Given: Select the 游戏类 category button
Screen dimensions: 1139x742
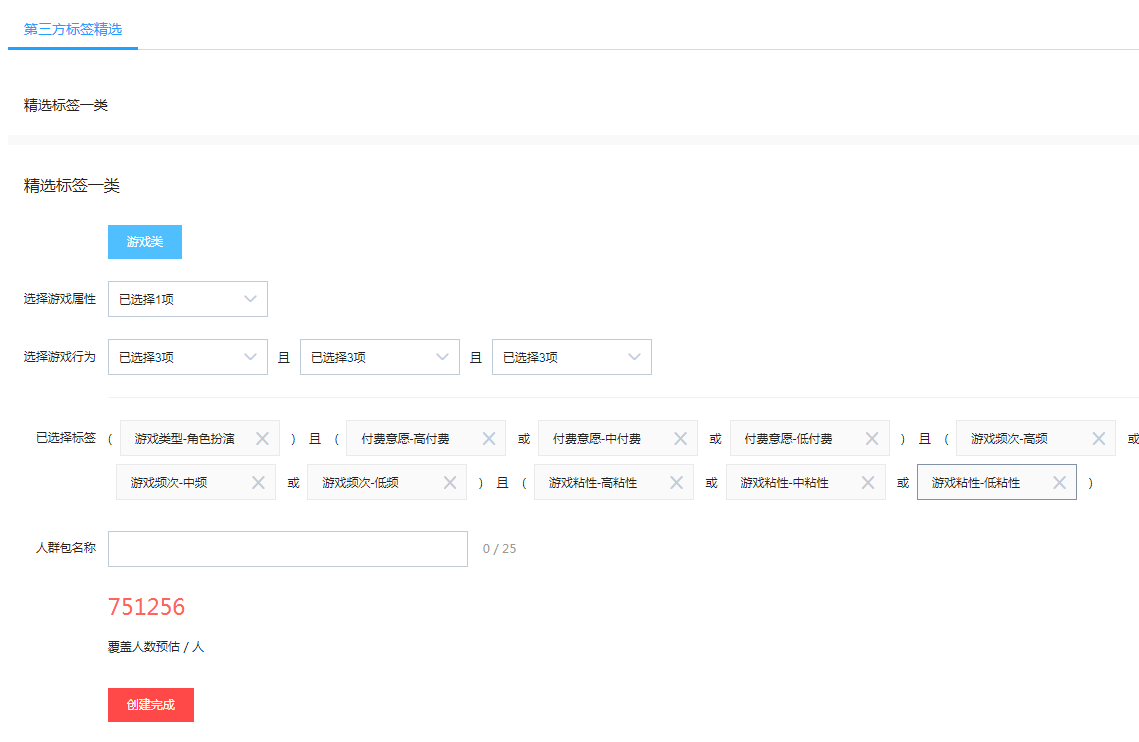Looking at the screenshot, I should click(x=145, y=242).
